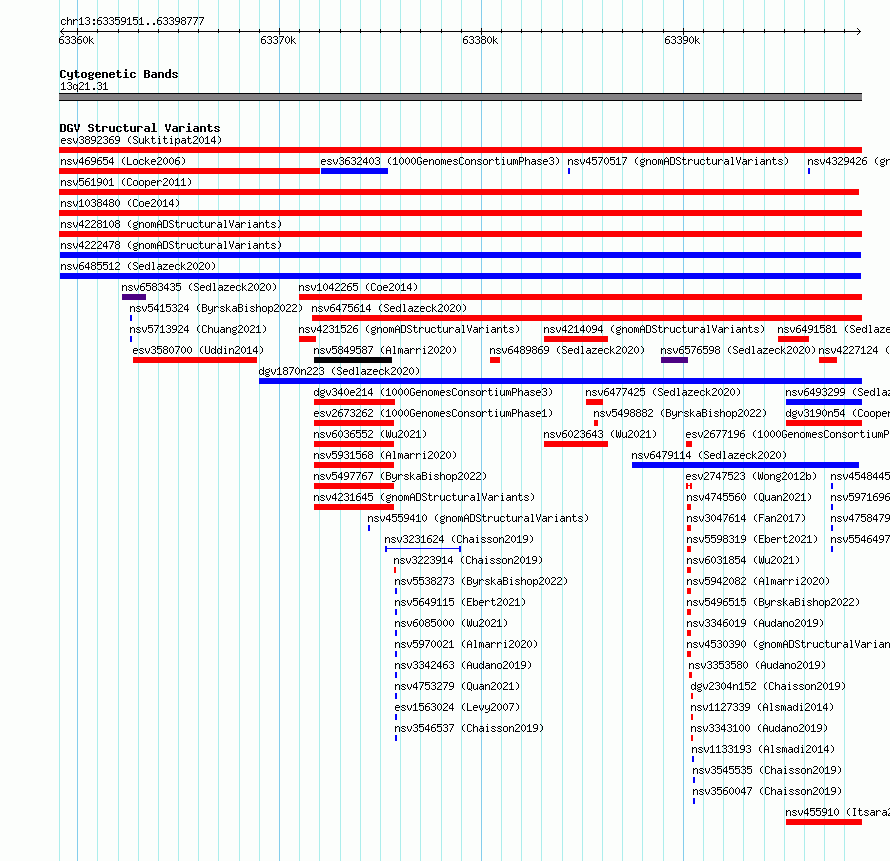Select the purple bar under nsv6583435
This screenshot has height=861, width=890.
(x=134, y=297)
